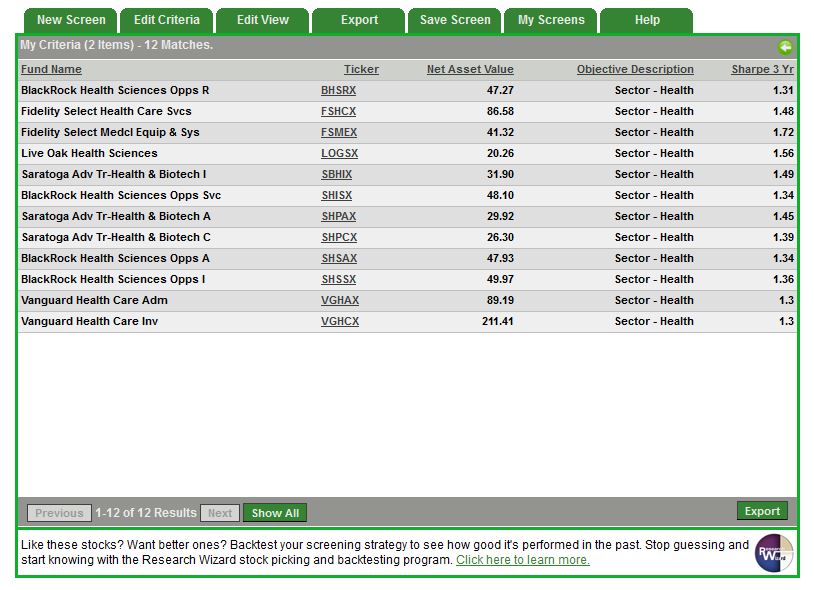Open the LOGSX ticker link

click(x=340, y=154)
